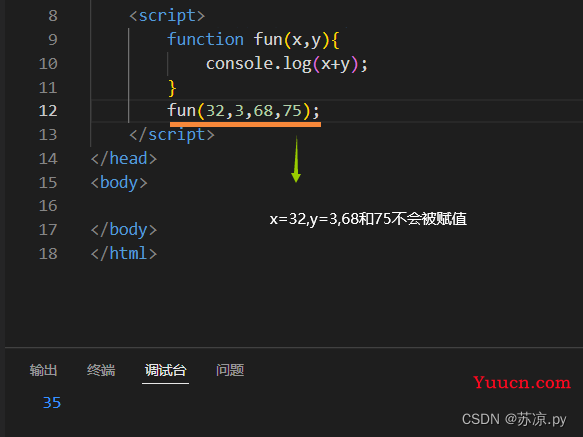Click the closing </html> tag
The width and height of the screenshot is (583, 437).
(x=124, y=254)
